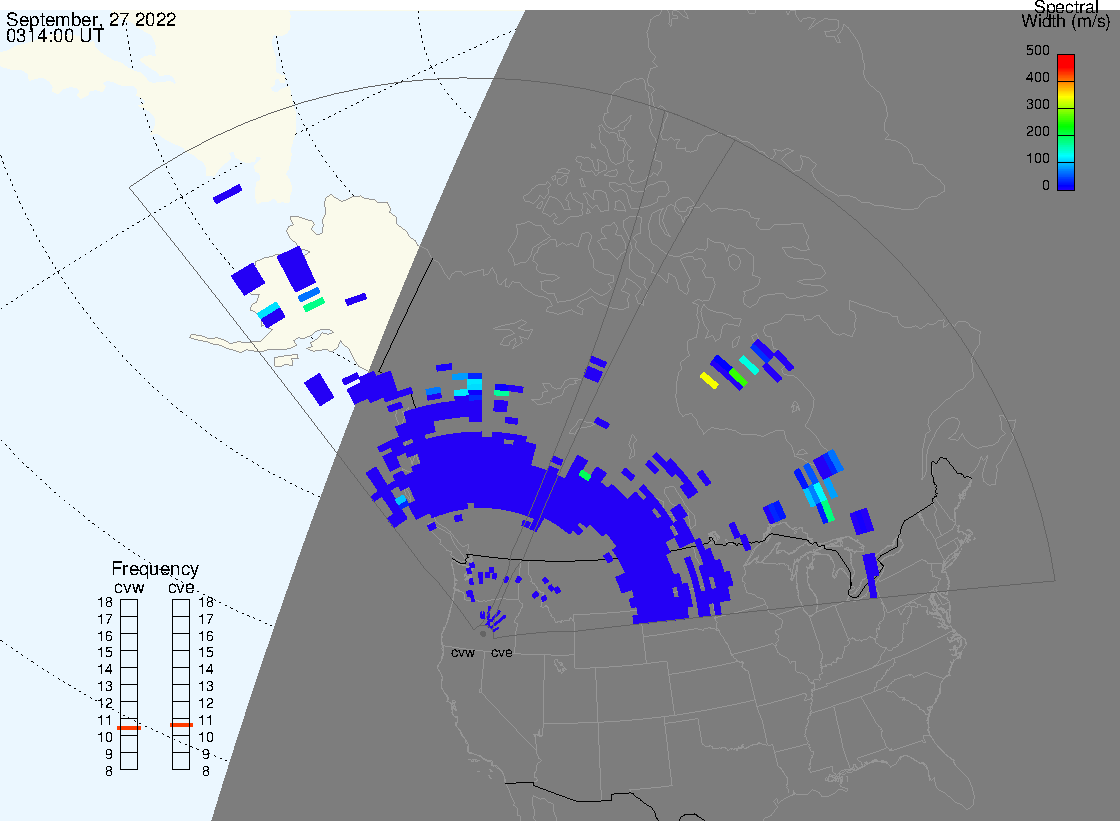
Task: Click the Spectral Width (m/s) legend title
Action: 1066,14
